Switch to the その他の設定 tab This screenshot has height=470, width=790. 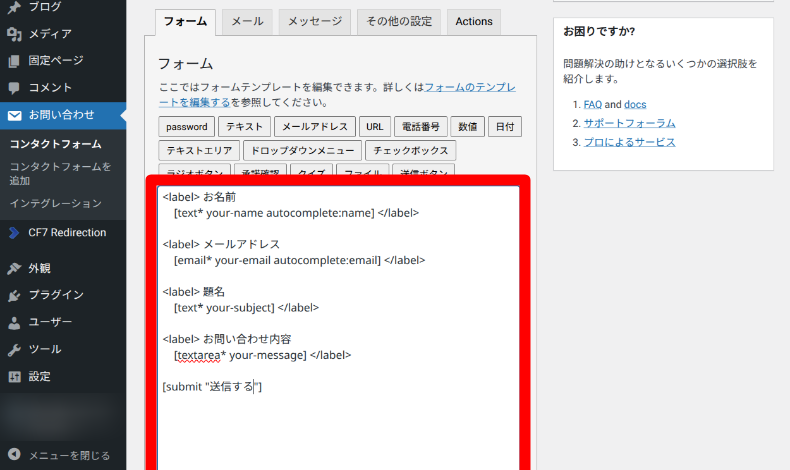pyautogui.click(x=399, y=22)
